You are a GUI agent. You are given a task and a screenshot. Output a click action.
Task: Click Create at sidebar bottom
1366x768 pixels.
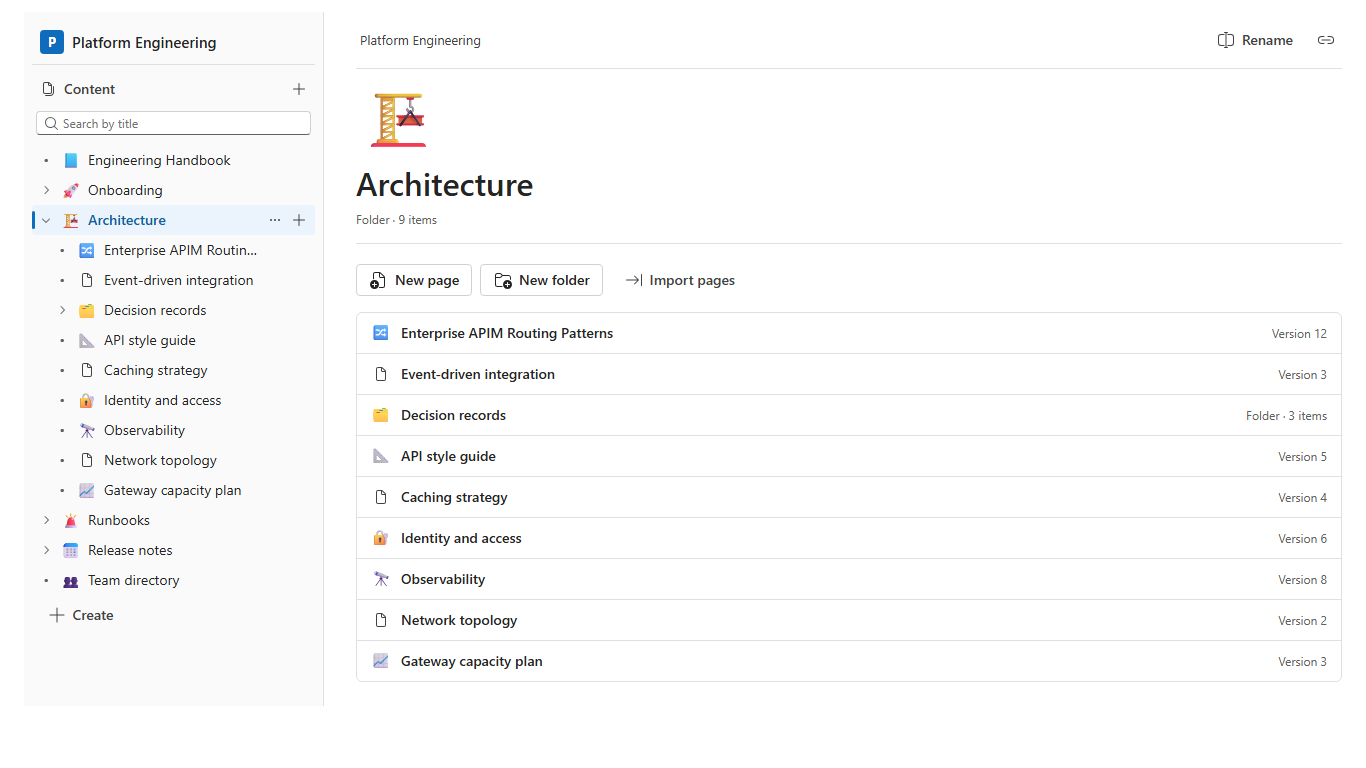(82, 615)
